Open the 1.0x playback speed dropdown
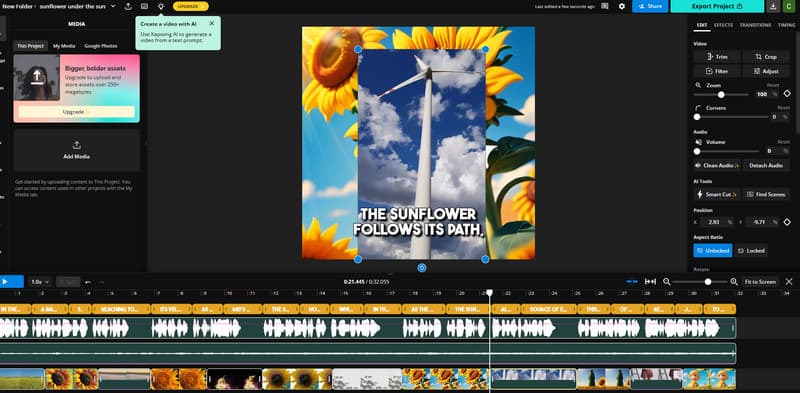Screen dimensions: 800x393 [40, 282]
